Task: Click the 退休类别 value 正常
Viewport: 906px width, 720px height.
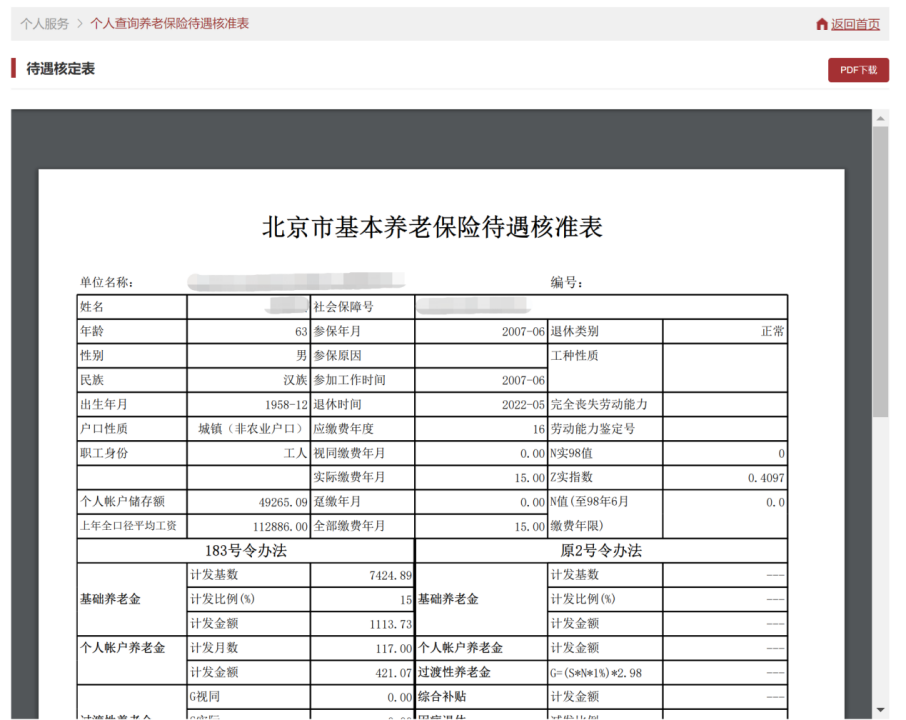Action: point(772,332)
